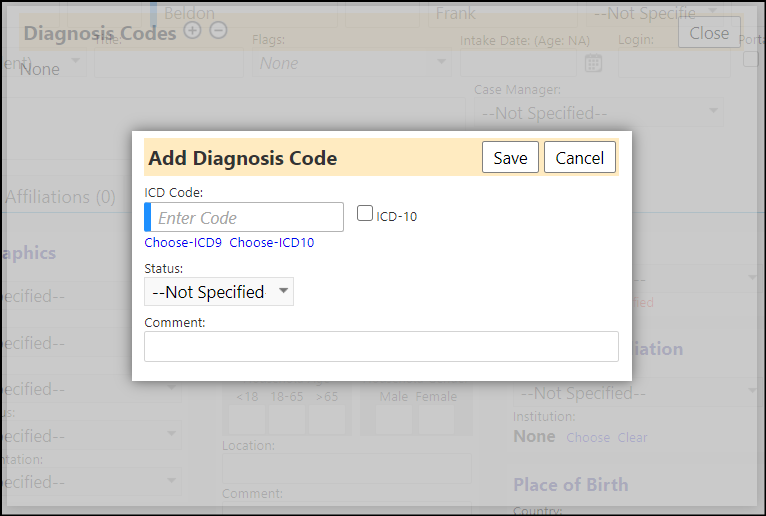Click the Choose link next to Institution
766x516 pixels.
tap(588, 437)
